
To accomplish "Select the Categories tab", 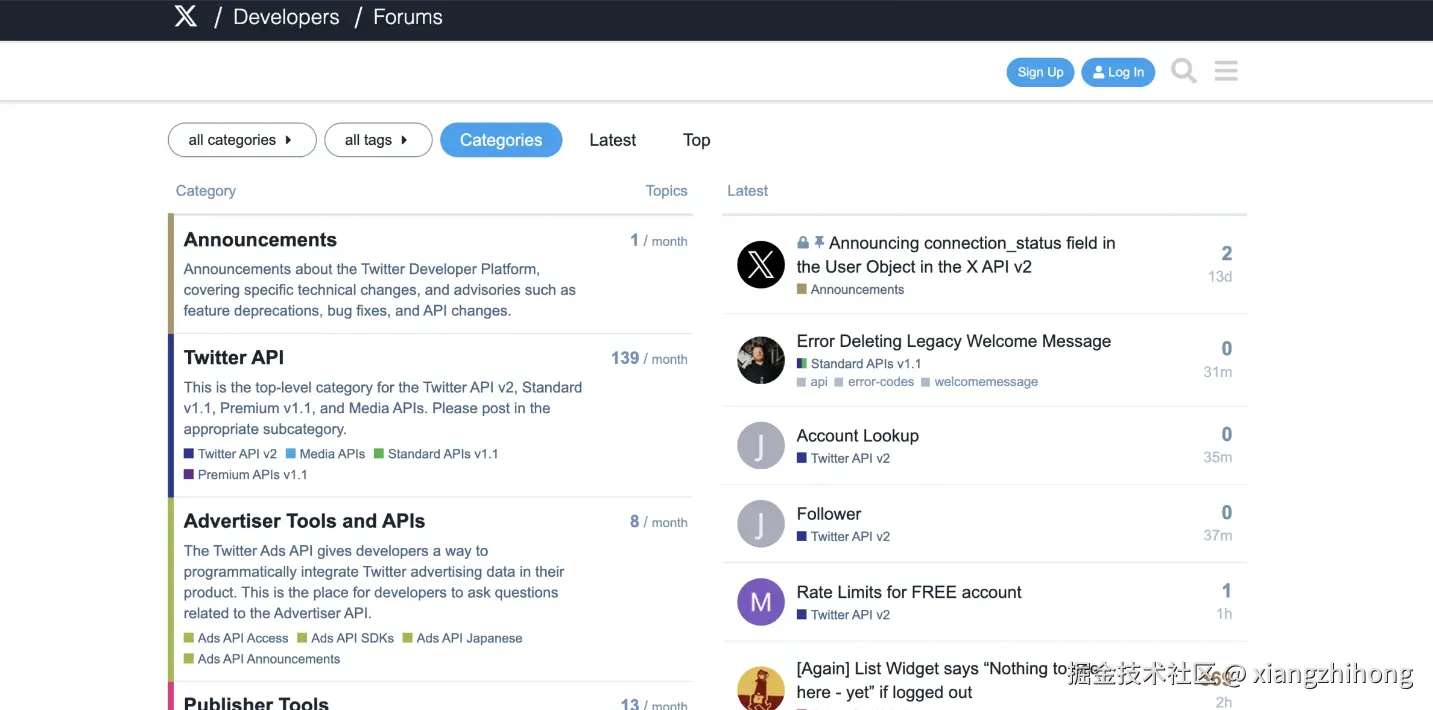I will point(501,140).
